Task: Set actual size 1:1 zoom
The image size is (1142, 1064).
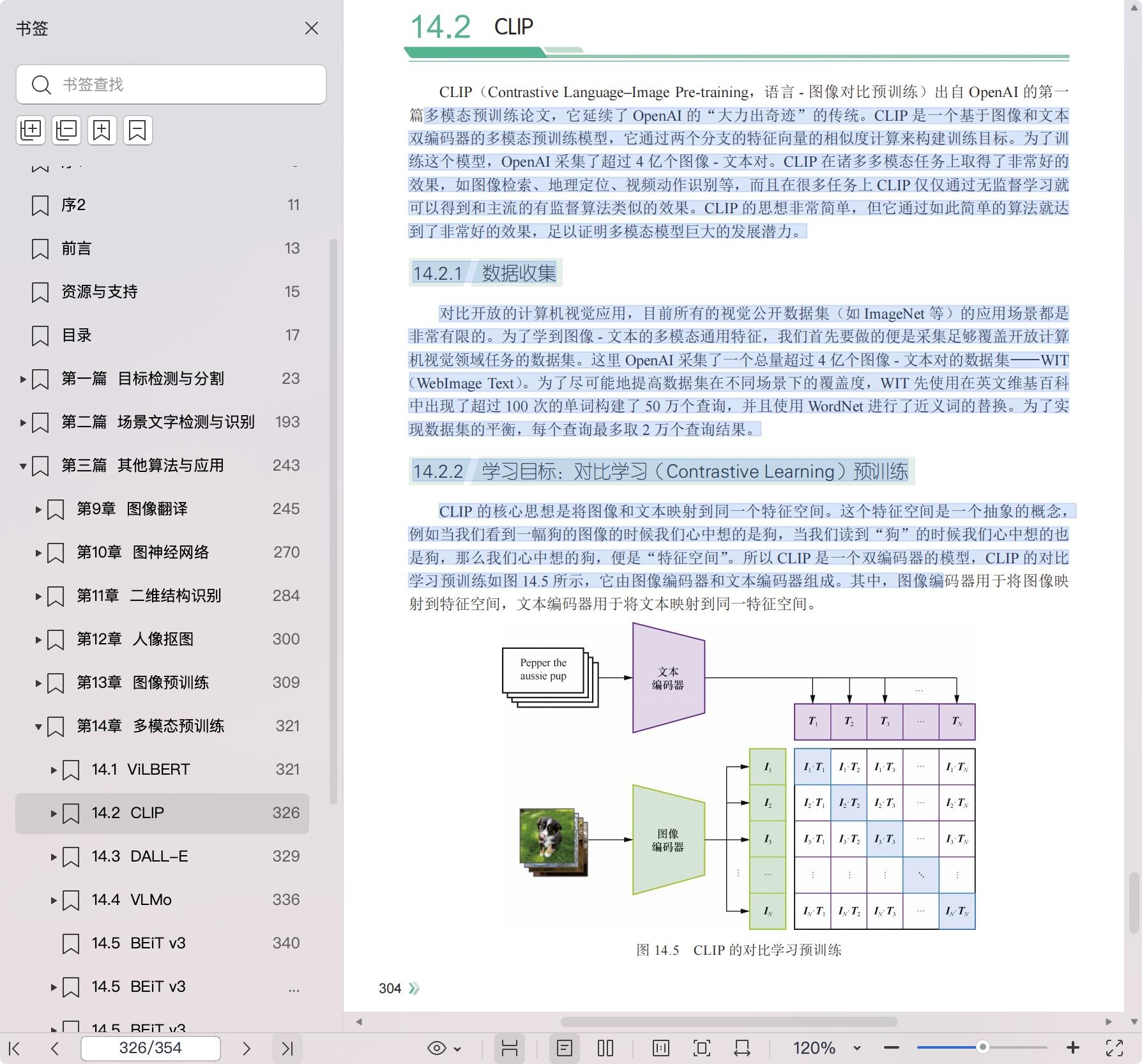Action: [x=661, y=1048]
